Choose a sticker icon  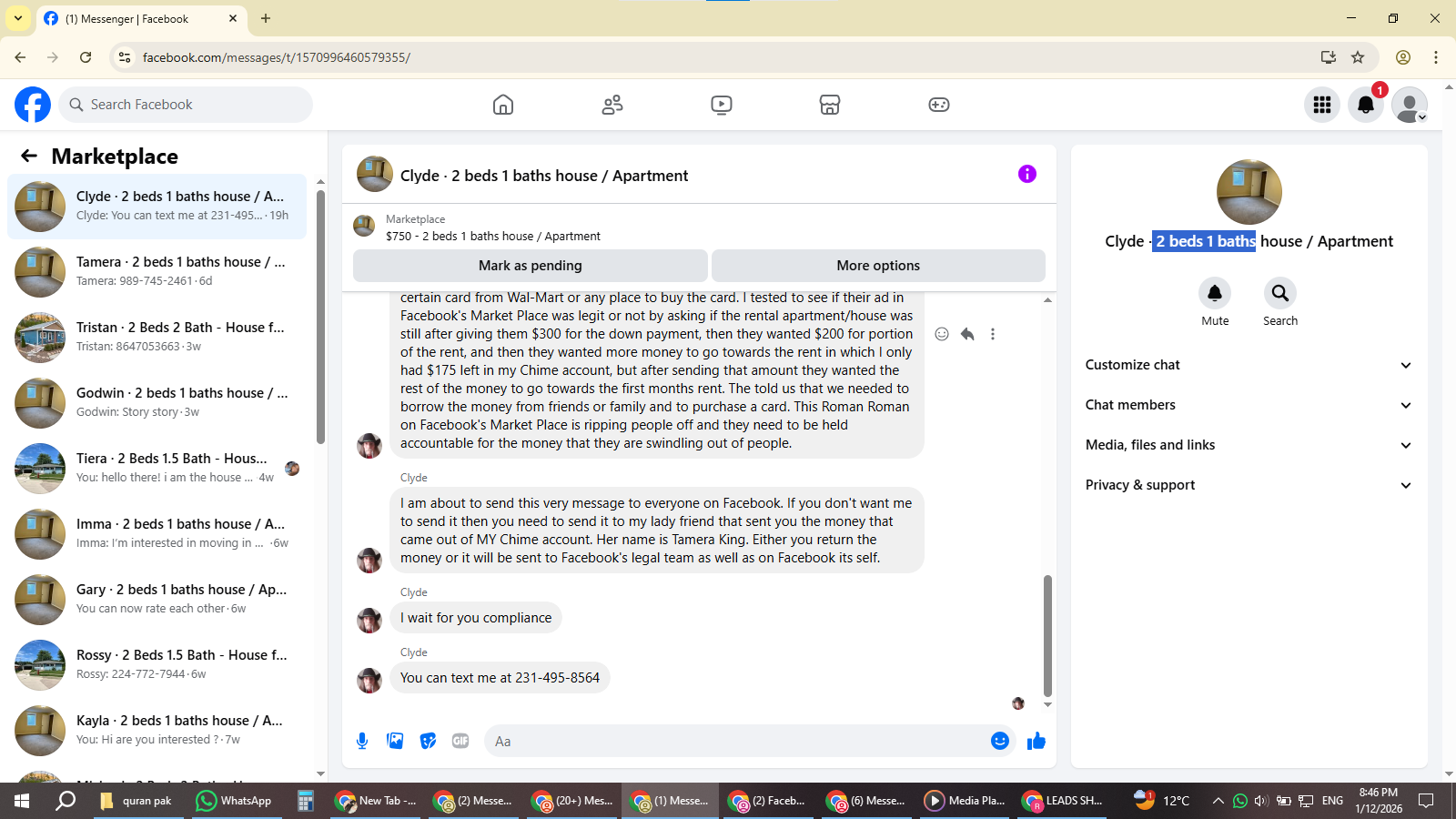pyautogui.click(x=428, y=741)
